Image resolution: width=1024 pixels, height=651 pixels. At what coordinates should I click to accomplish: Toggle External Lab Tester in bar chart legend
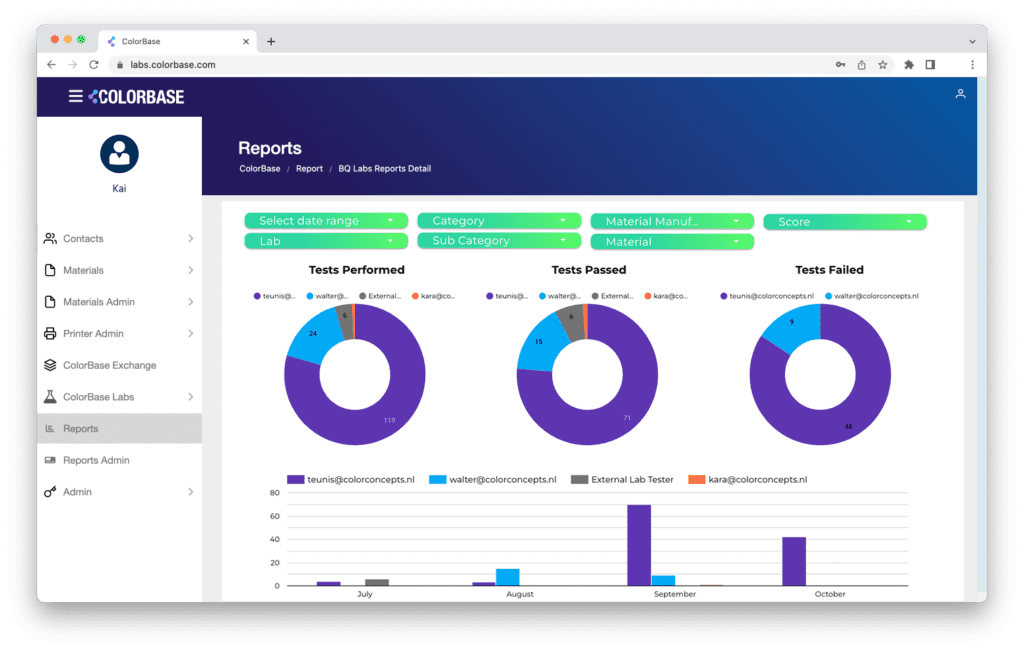pos(622,479)
